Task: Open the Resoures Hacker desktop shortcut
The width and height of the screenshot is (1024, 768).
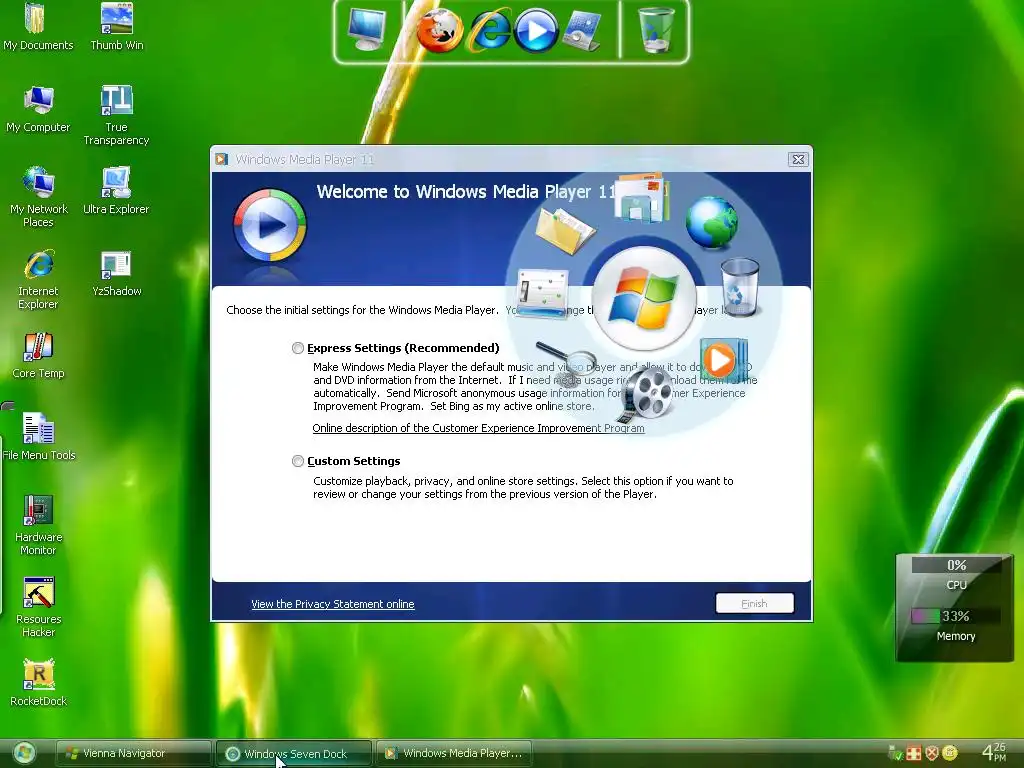Action: click(x=38, y=607)
